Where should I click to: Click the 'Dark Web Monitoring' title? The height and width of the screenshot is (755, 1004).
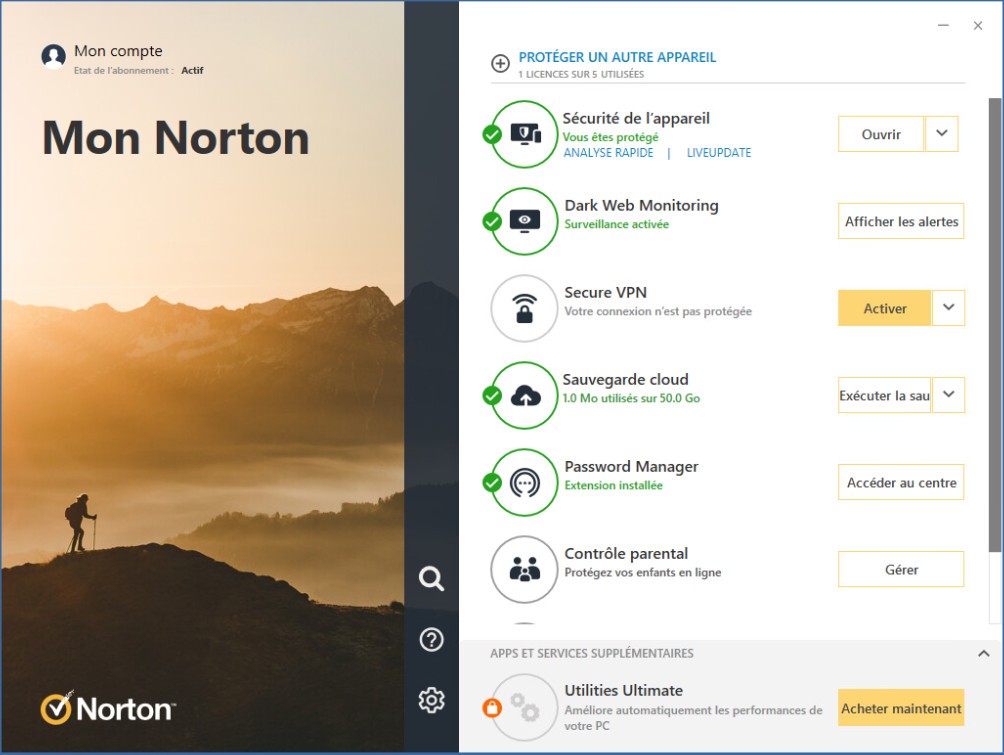642,206
